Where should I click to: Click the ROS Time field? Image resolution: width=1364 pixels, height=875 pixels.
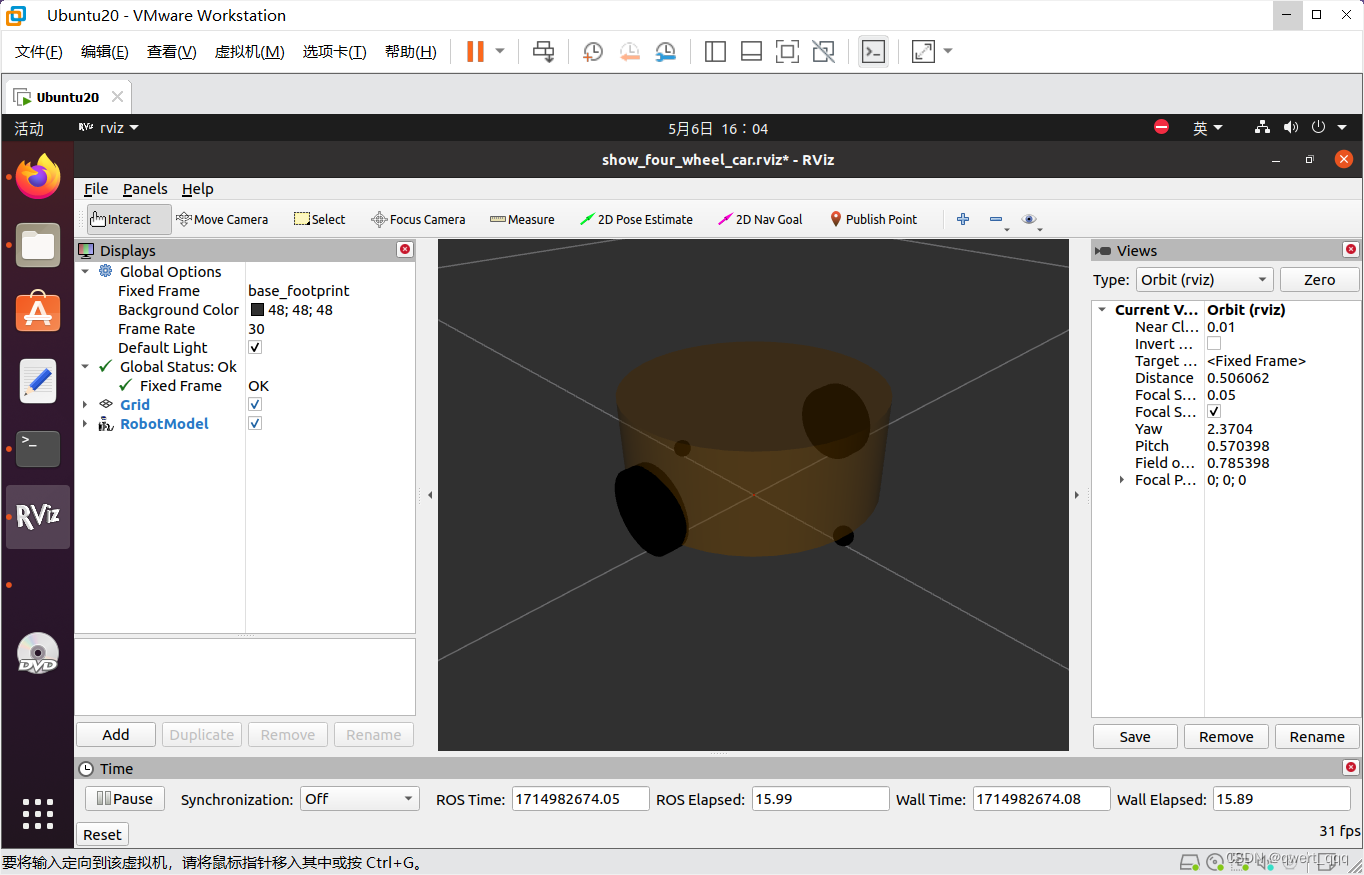(x=580, y=799)
